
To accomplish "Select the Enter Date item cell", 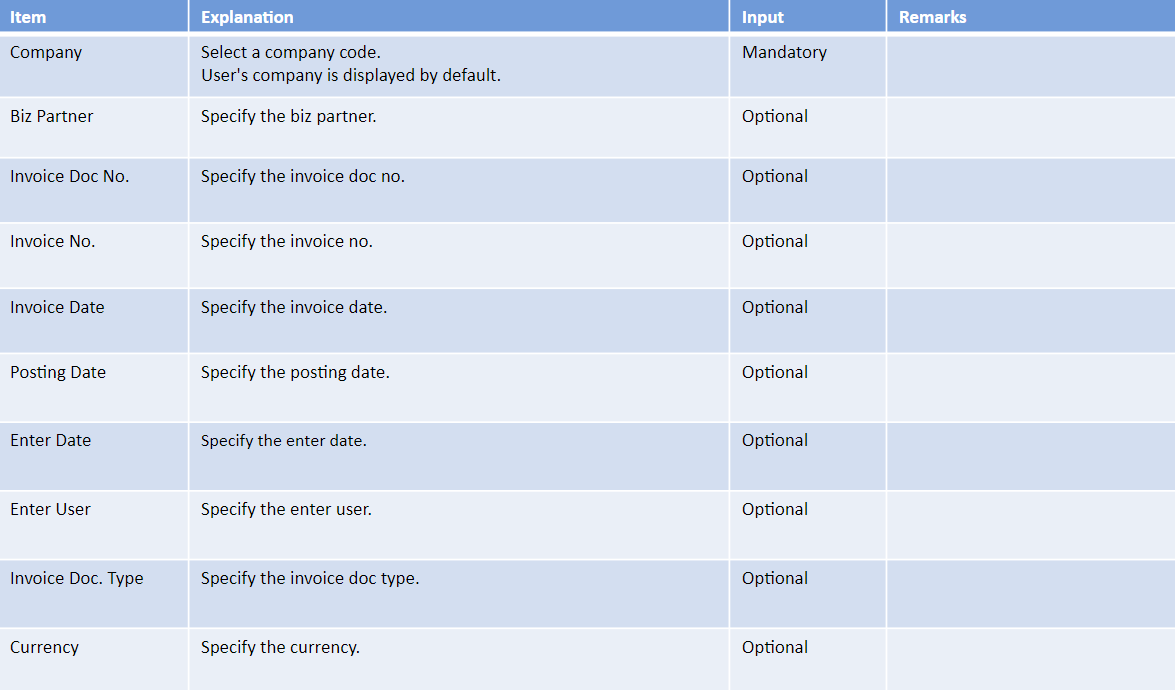I will click(94, 456).
